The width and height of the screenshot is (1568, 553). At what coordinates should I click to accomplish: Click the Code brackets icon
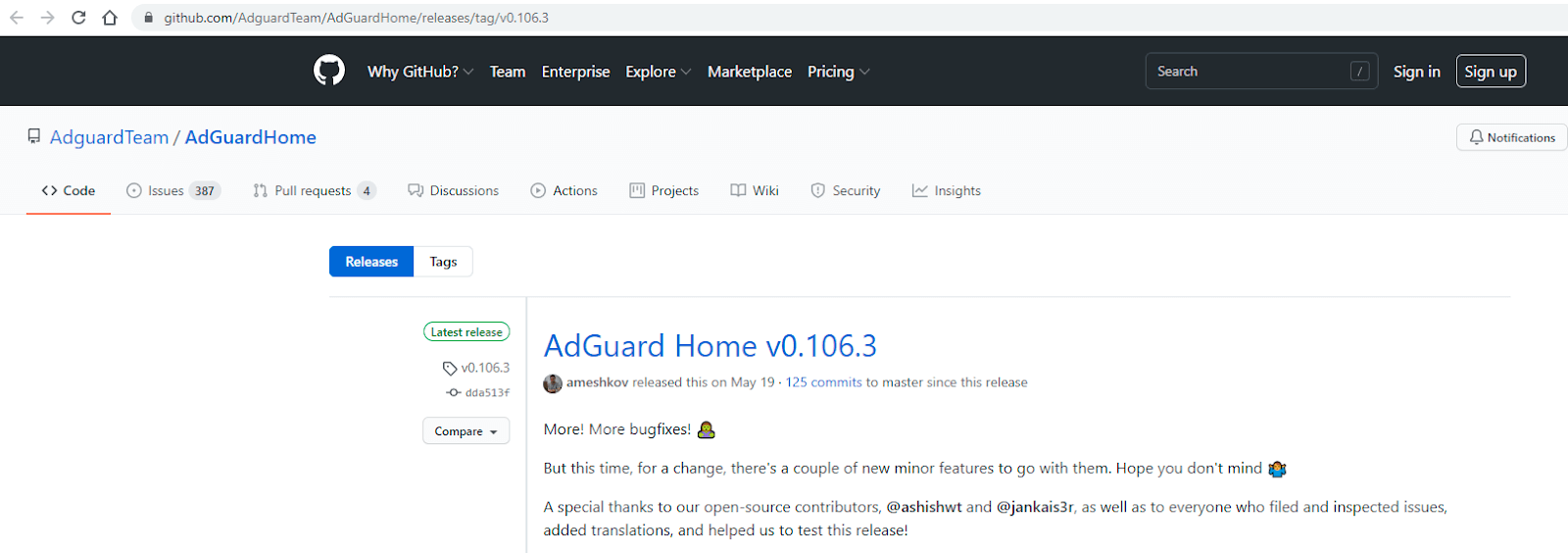point(49,190)
